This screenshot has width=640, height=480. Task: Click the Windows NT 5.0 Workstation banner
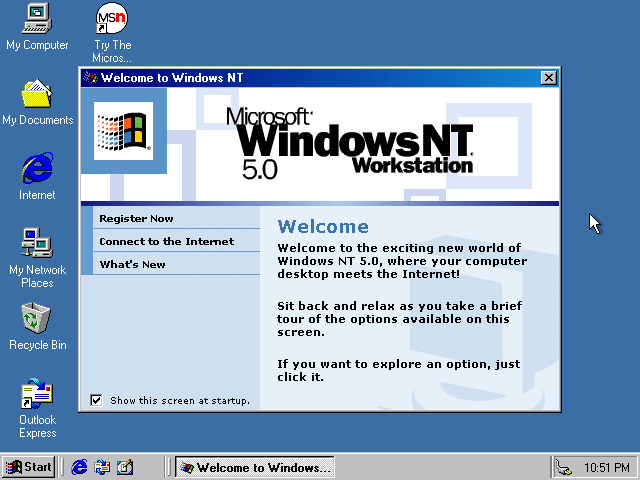tap(320, 144)
